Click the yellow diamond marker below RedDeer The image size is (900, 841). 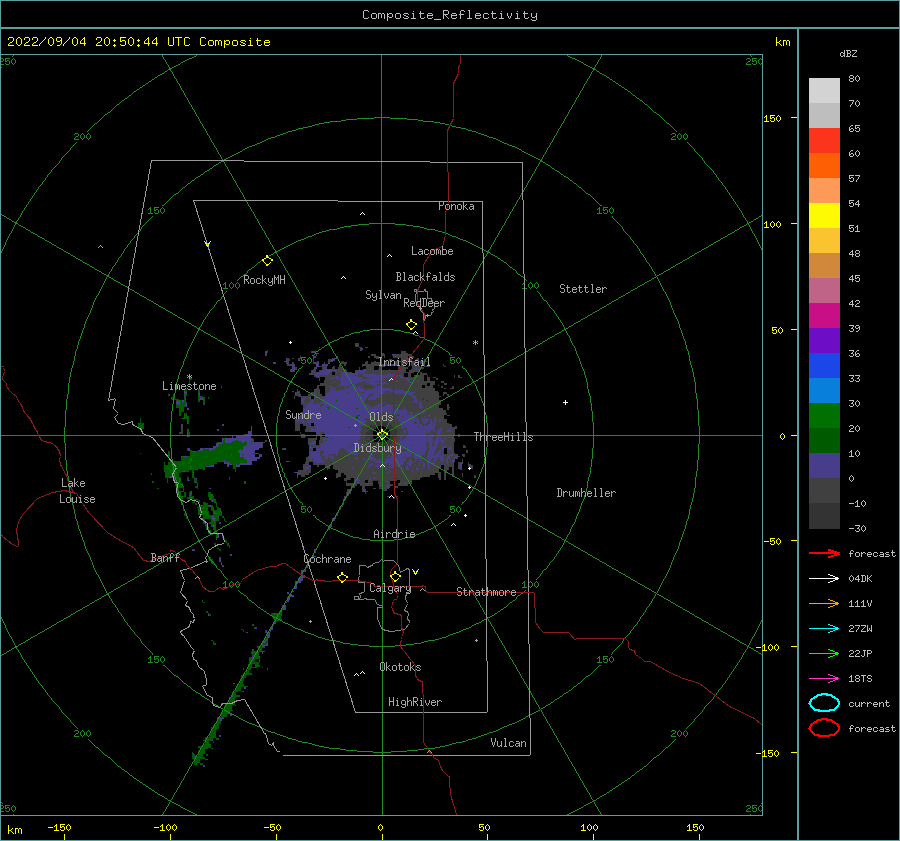click(x=411, y=325)
